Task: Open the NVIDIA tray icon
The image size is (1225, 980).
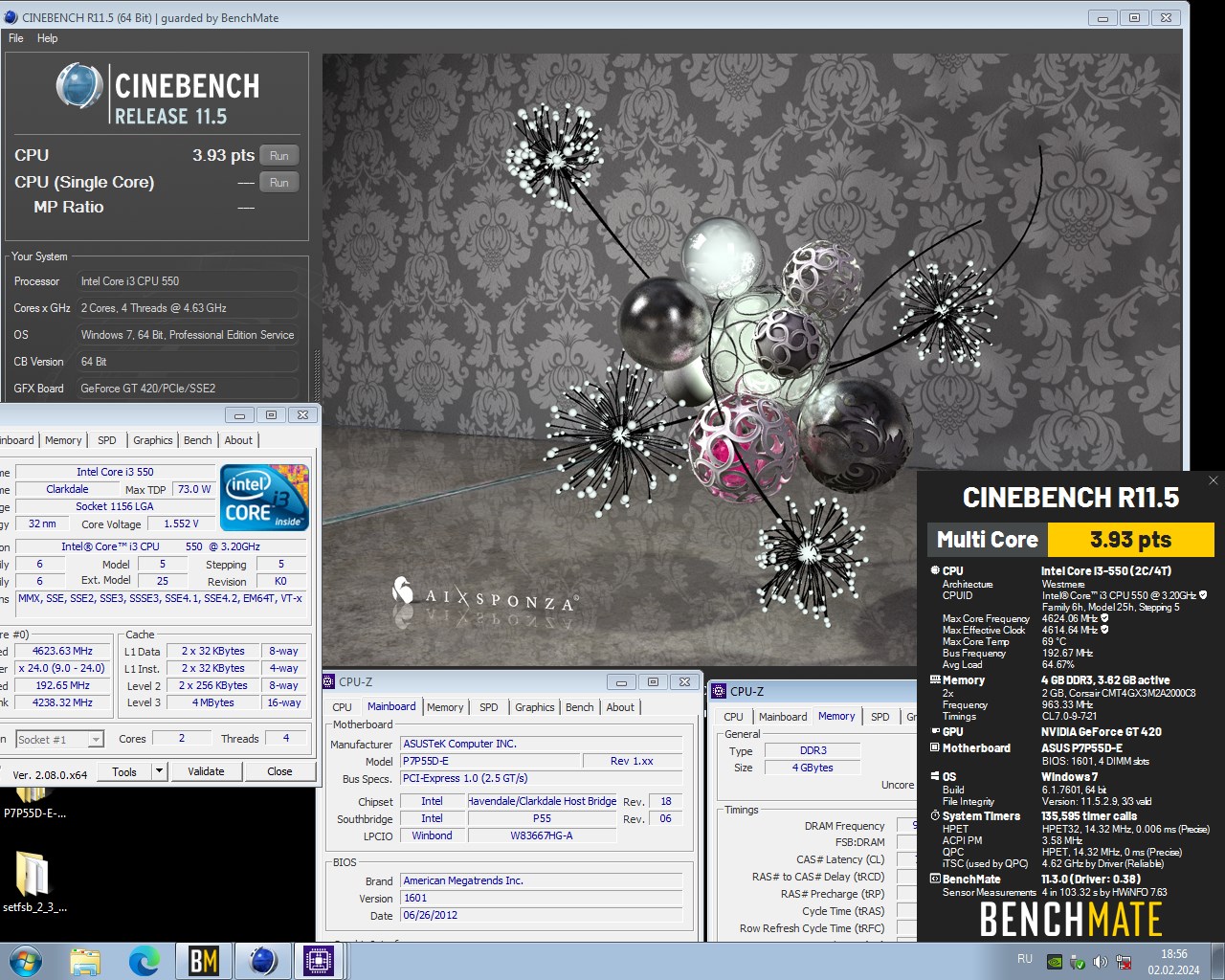Action: [1055, 962]
